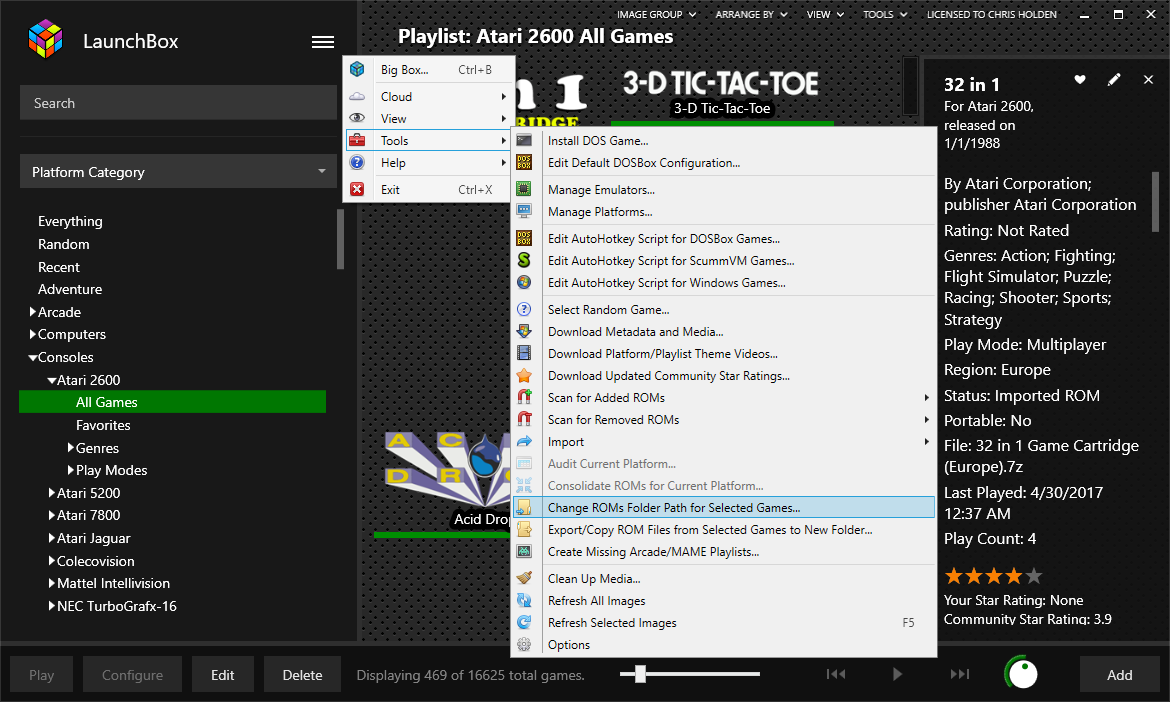The image size is (1170, 702).
Task: Click the Scan for Added ROMs magnet icon
Action: pos(525,398)
